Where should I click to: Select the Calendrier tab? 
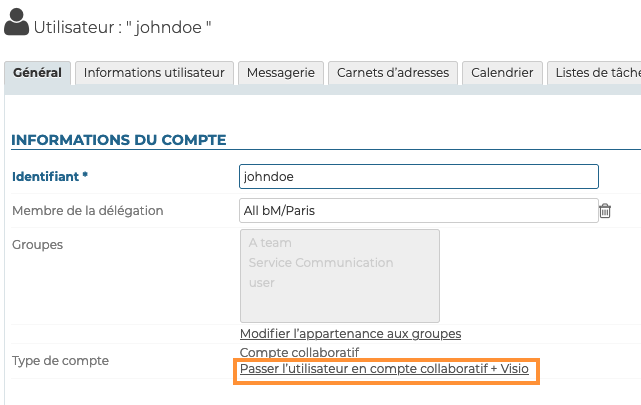(503, 73)
